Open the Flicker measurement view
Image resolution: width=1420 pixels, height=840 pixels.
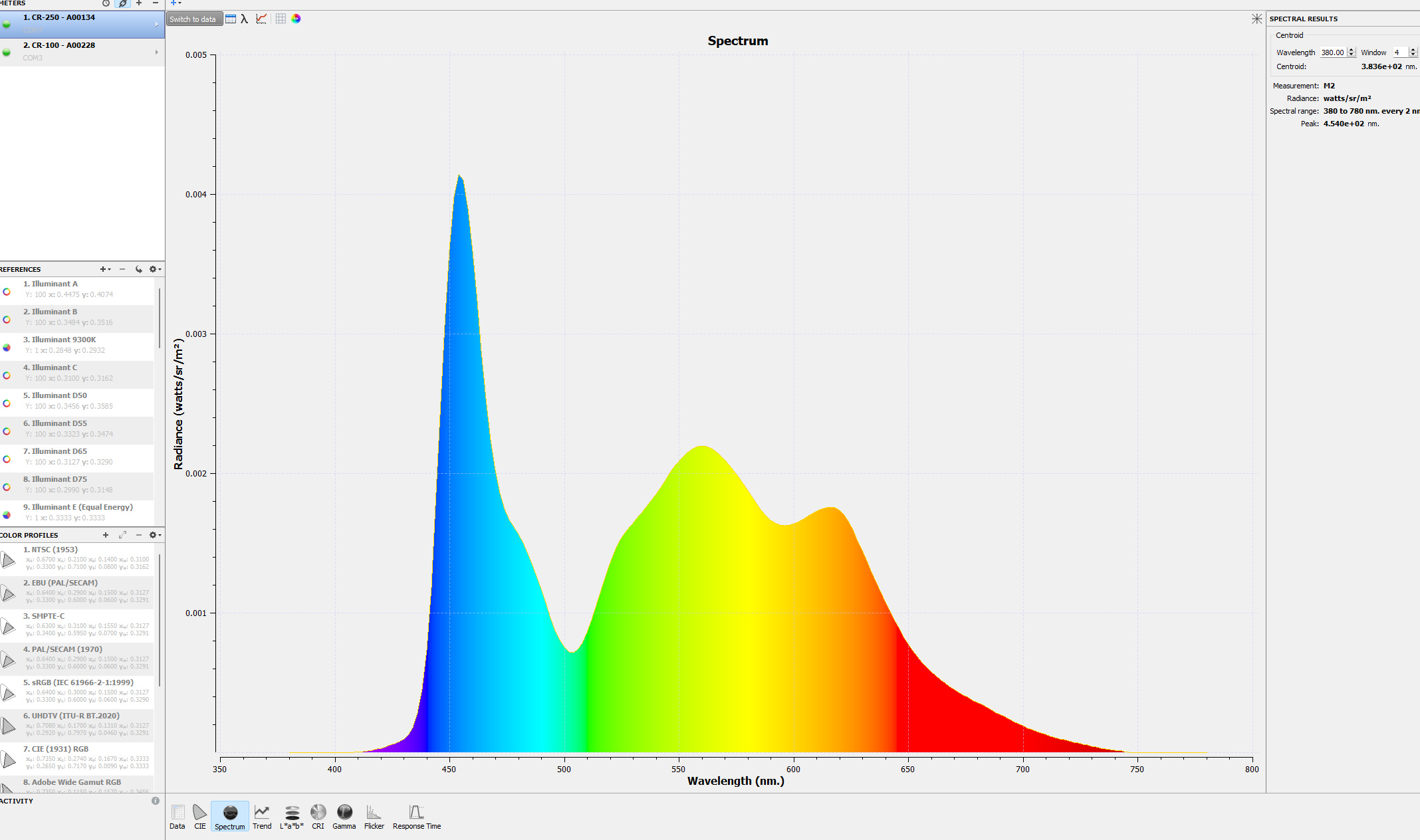pyautogui.click(x=374, y=816)
